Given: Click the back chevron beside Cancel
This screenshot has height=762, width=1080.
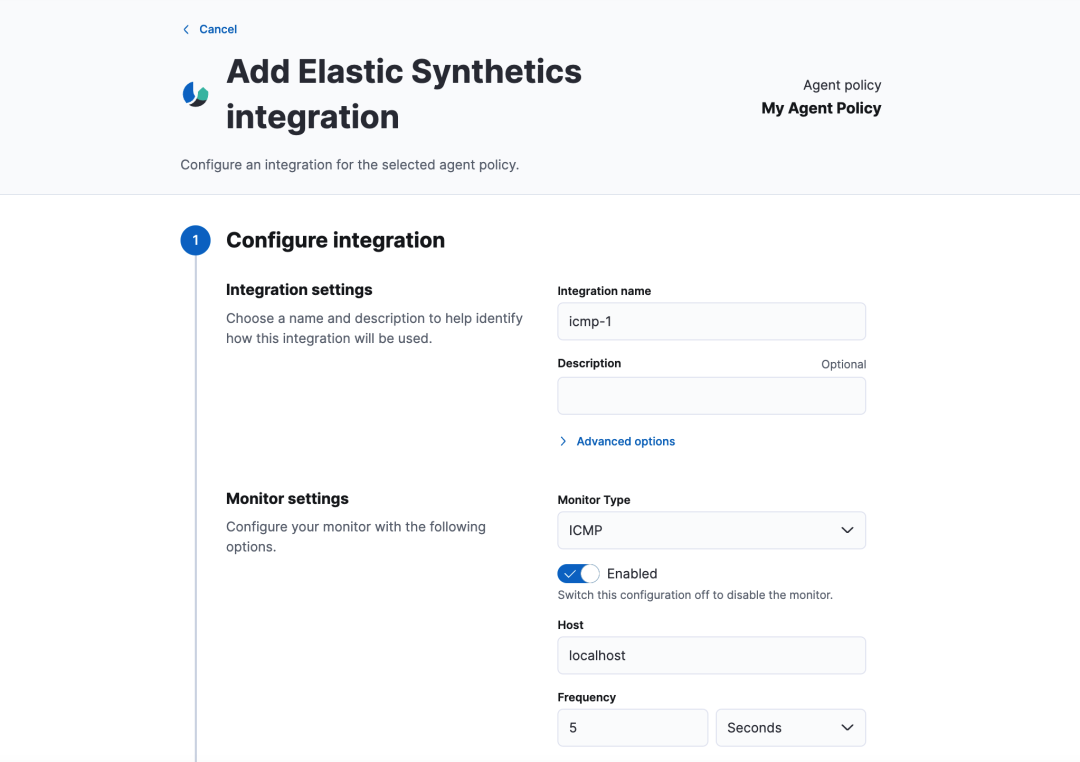Looking at the screenshot, I should (x=186, y=30).
